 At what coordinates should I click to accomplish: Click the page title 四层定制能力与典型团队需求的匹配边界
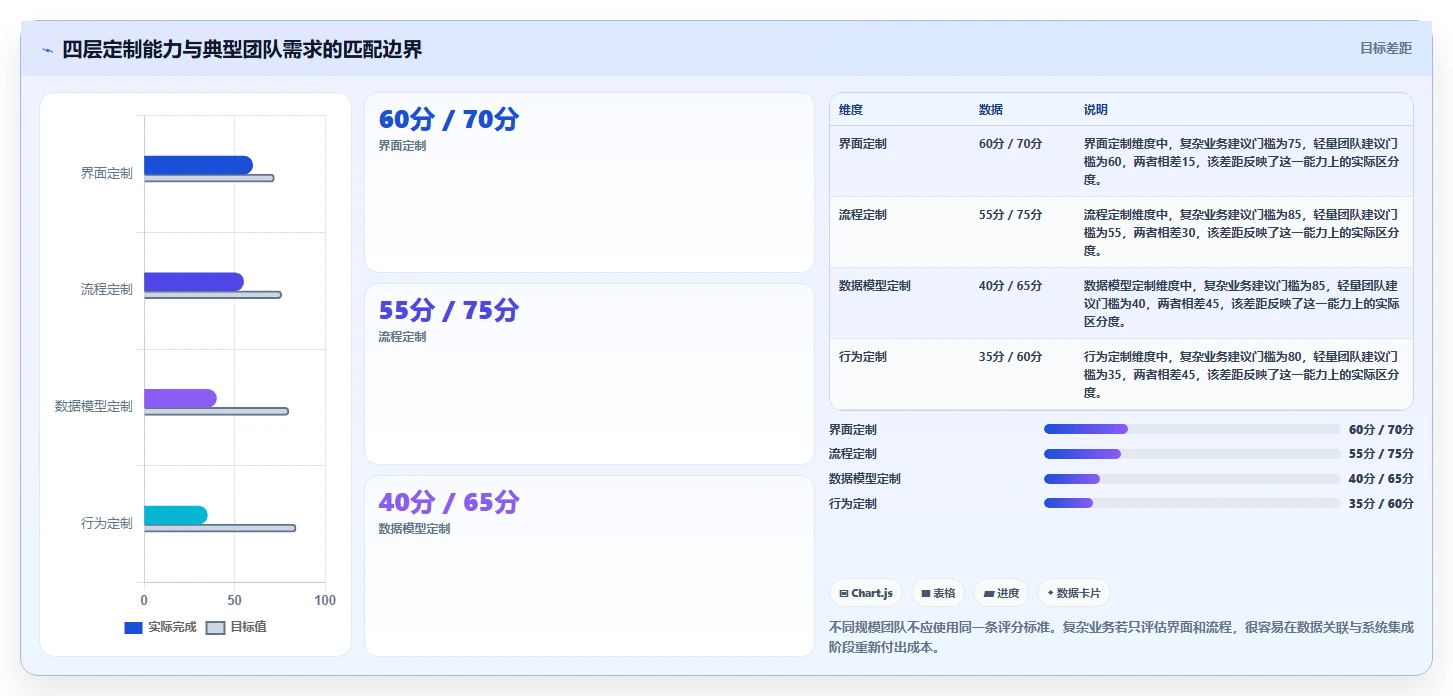click(x=242, y=49)
